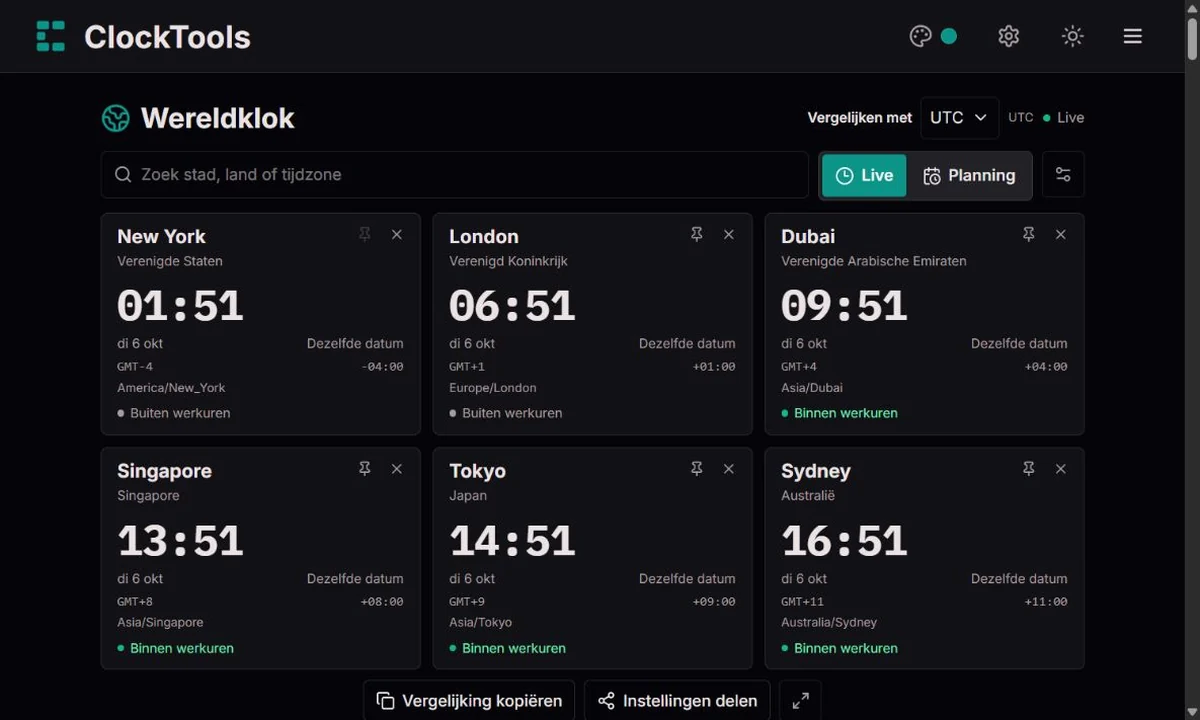
Task: Click the GMT+8 label in Singapore card
Action: (x=135, y=602)
